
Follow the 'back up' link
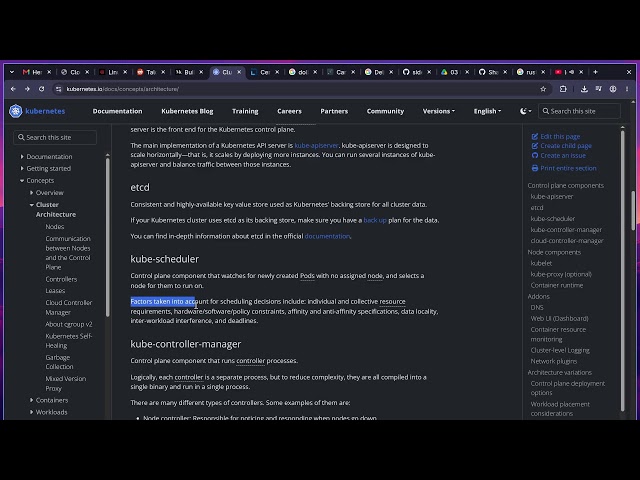375,220
